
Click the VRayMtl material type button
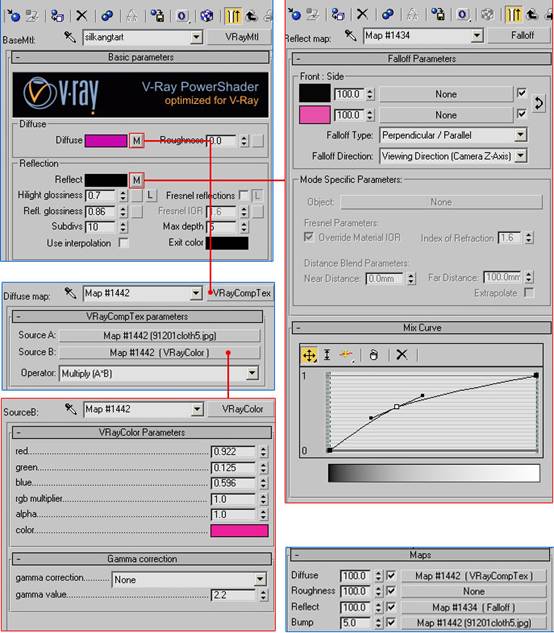click(241, 37)
